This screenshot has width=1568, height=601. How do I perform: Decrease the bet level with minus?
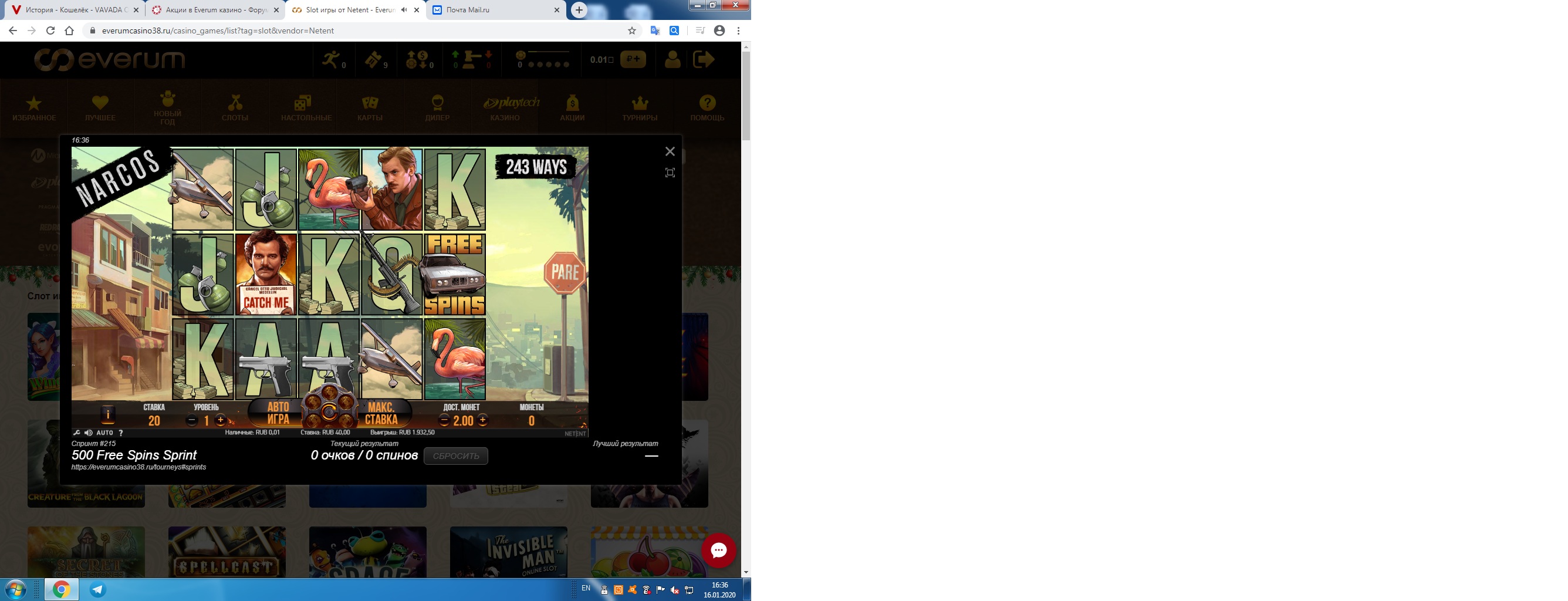click(192, 420)
